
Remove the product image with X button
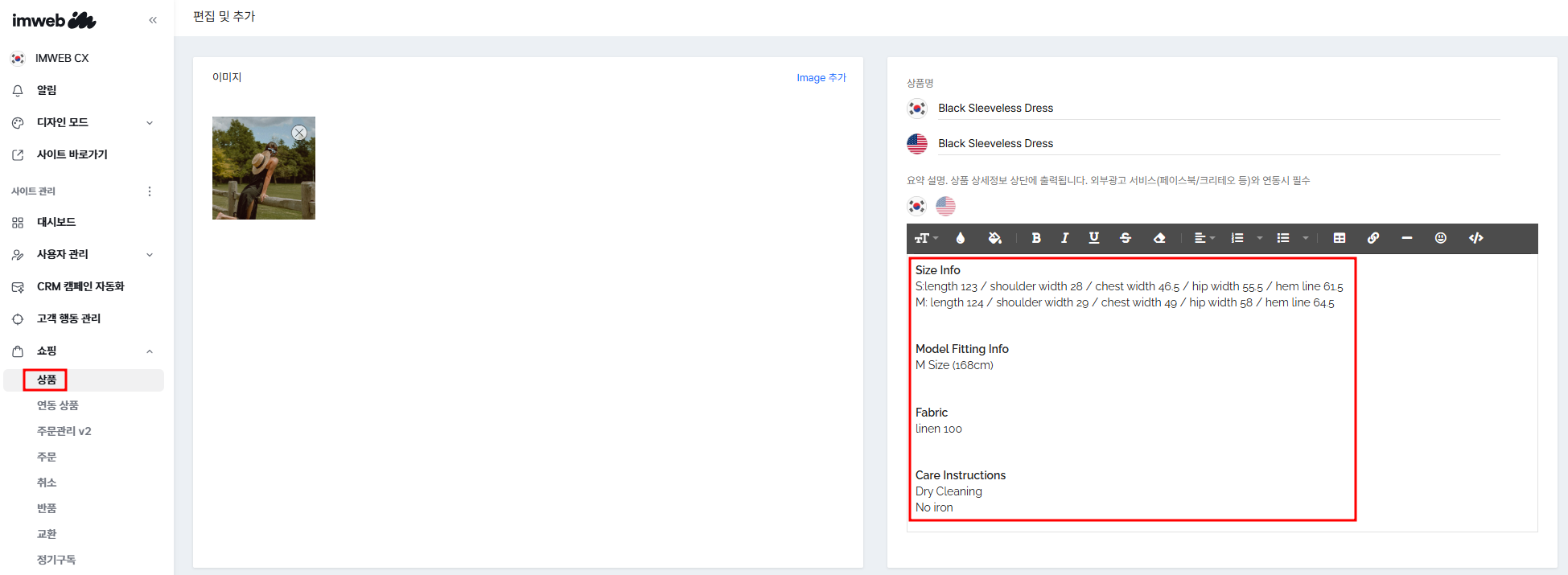299,133
